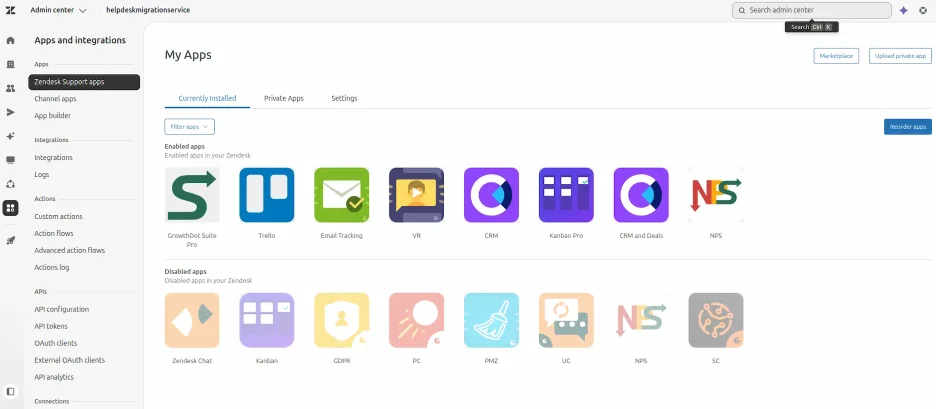Open AI sparkle icon in left rail
This screenshot has width=936, height=409.
10,136
